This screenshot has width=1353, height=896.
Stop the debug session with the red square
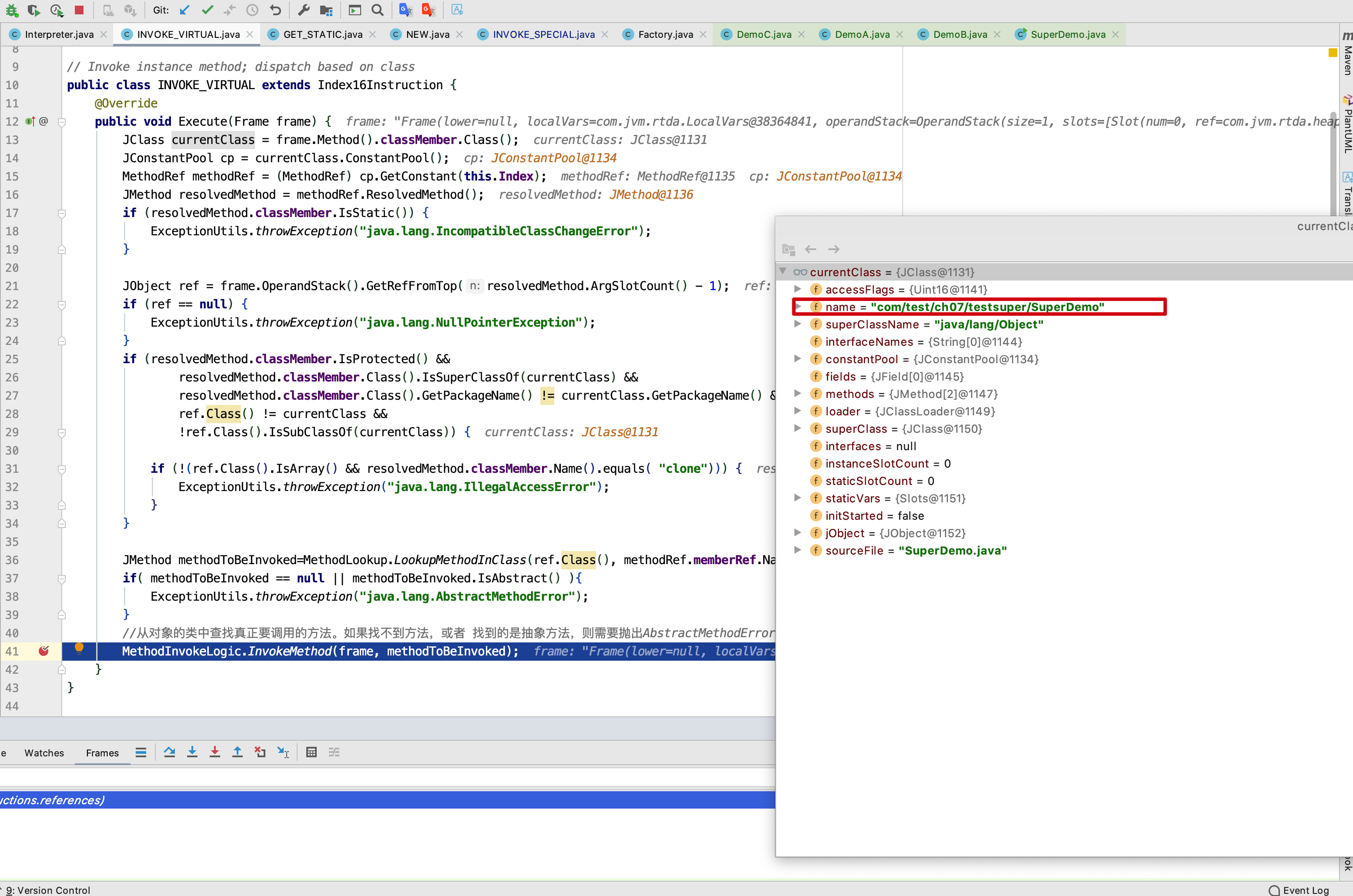[x=79, y=10]
